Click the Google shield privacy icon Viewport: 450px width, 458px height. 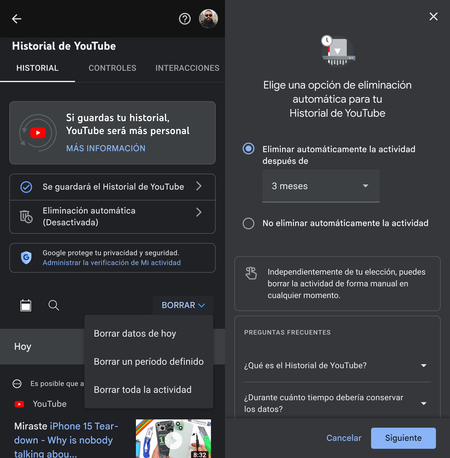pyautogui.click(x=26, y=258)
